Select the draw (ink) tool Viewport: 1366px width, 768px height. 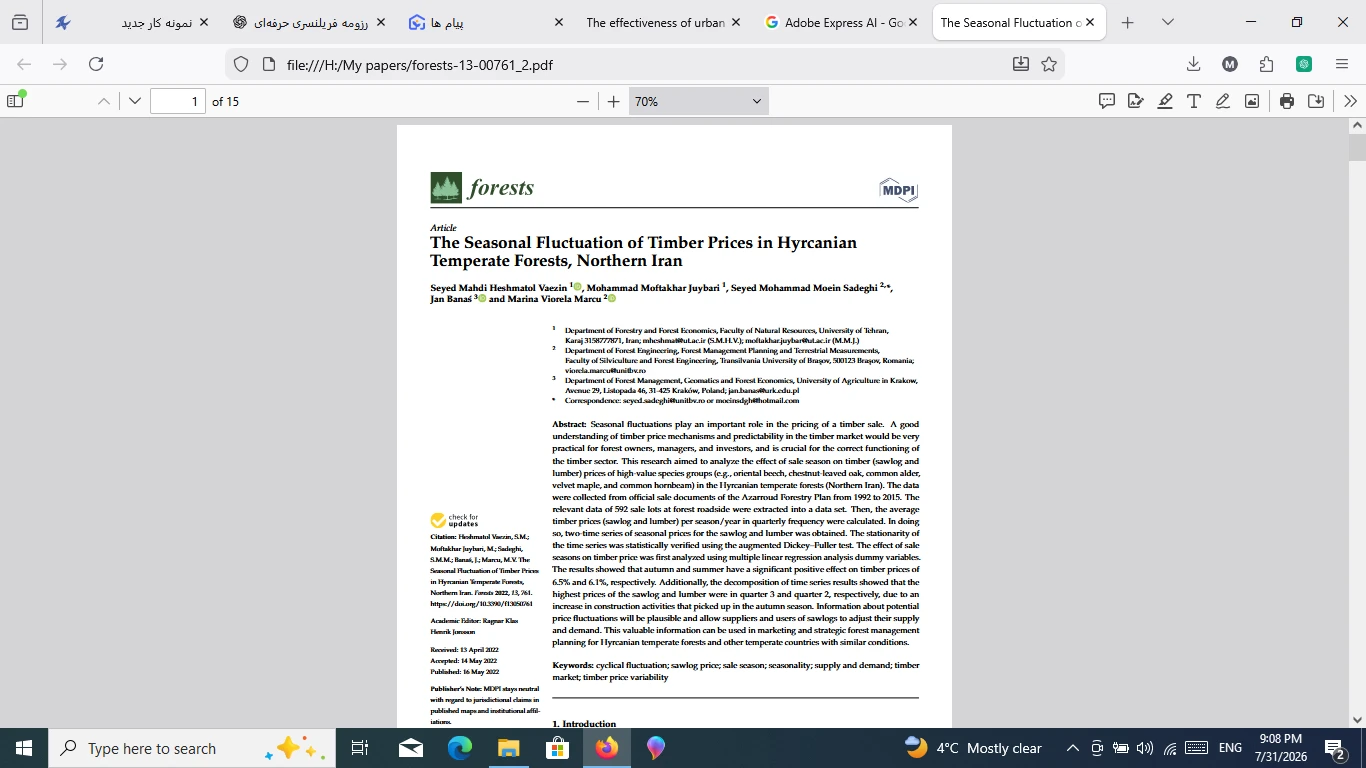pyautogui.click(x=1223, y=101)
